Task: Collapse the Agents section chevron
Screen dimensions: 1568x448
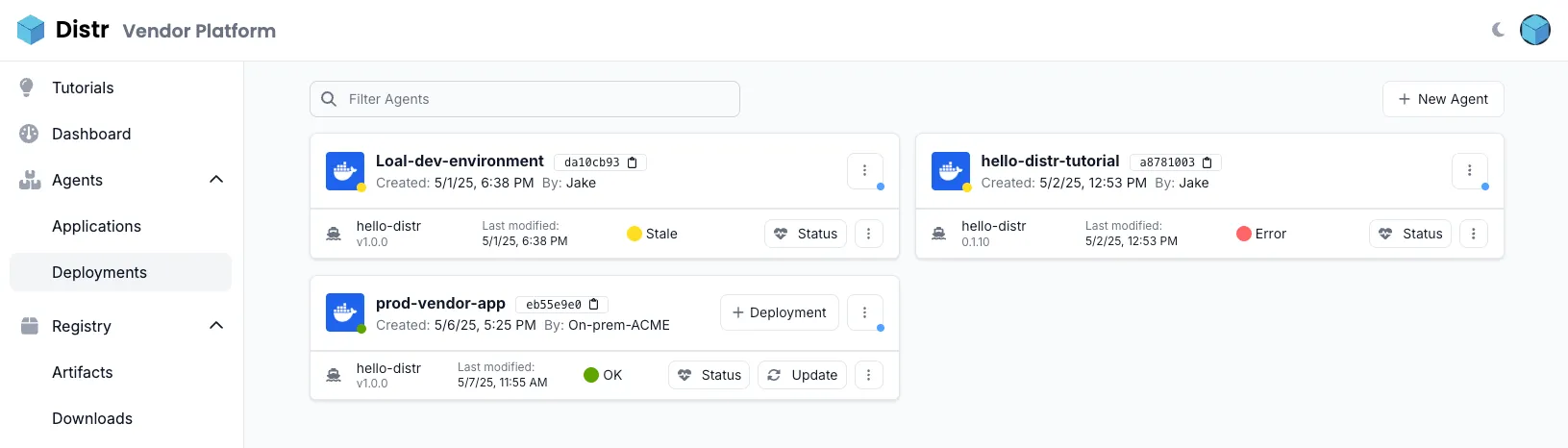Action: 216,180
